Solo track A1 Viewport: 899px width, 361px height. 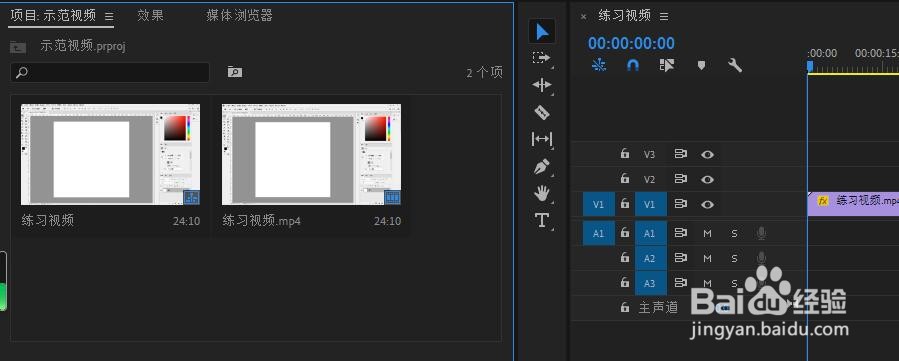(x=734, y=233)
